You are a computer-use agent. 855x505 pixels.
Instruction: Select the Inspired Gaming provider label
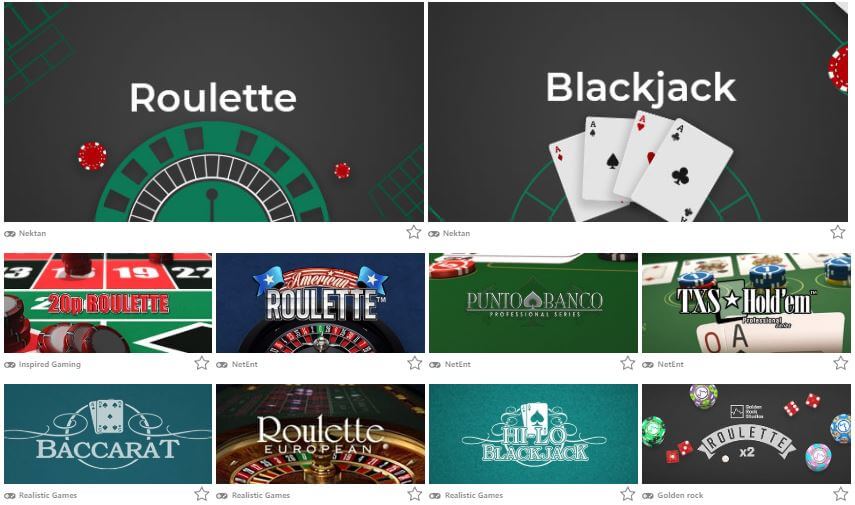point(50,364)
